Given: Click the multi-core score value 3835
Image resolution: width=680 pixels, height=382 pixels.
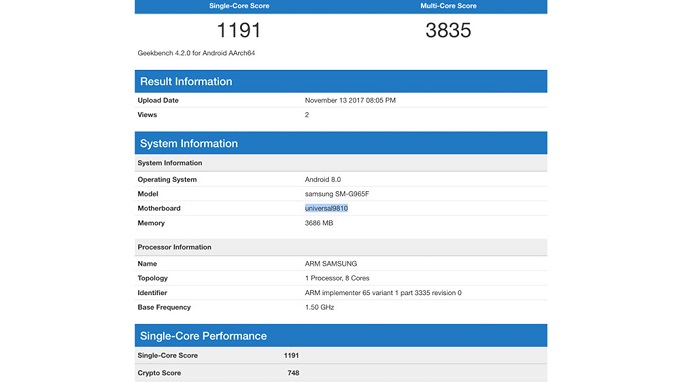Looking at the screenshot, I should click(448, 30).
